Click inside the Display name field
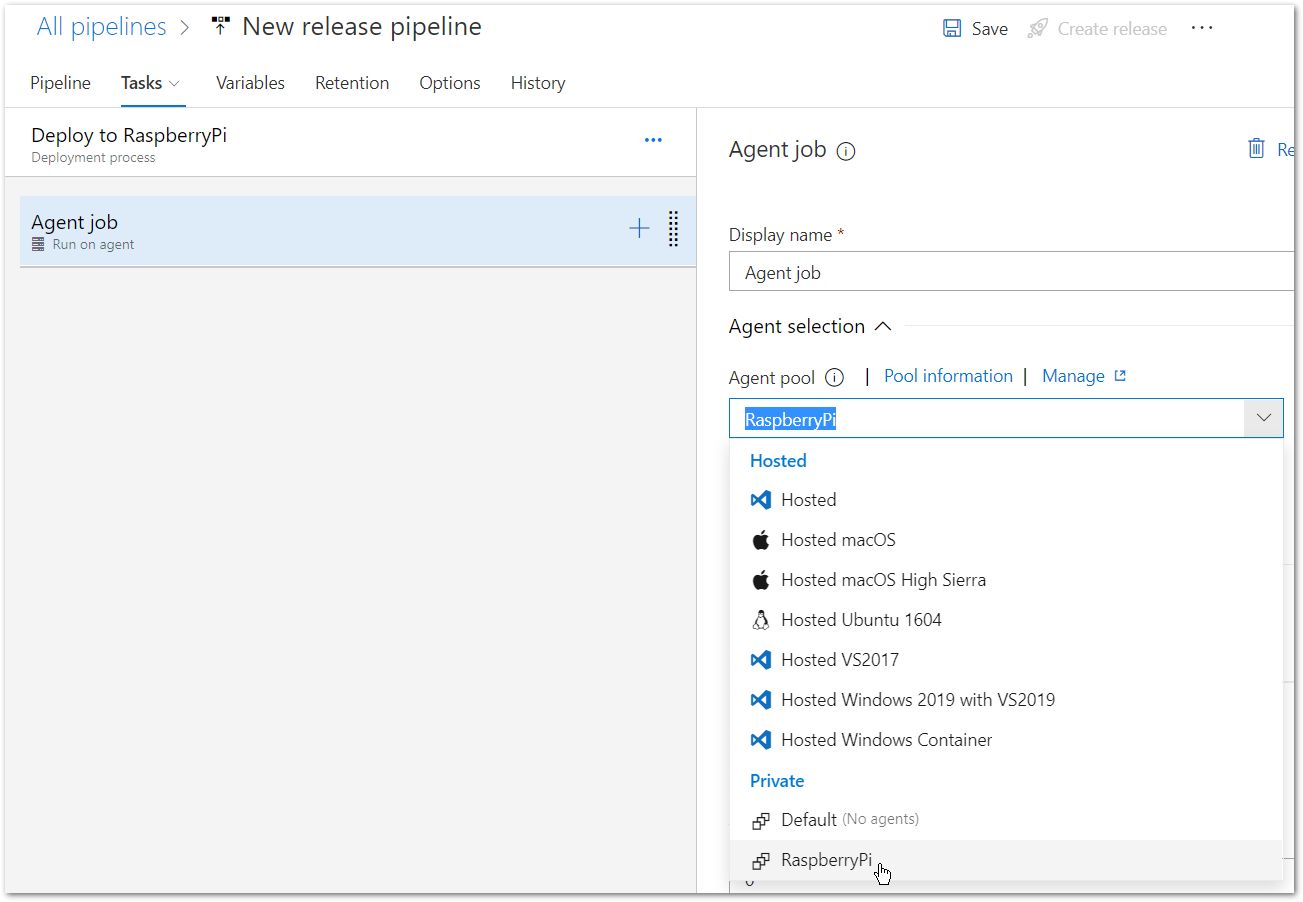The height and width of the screenshot is (902, 1303). (1000, 271)
